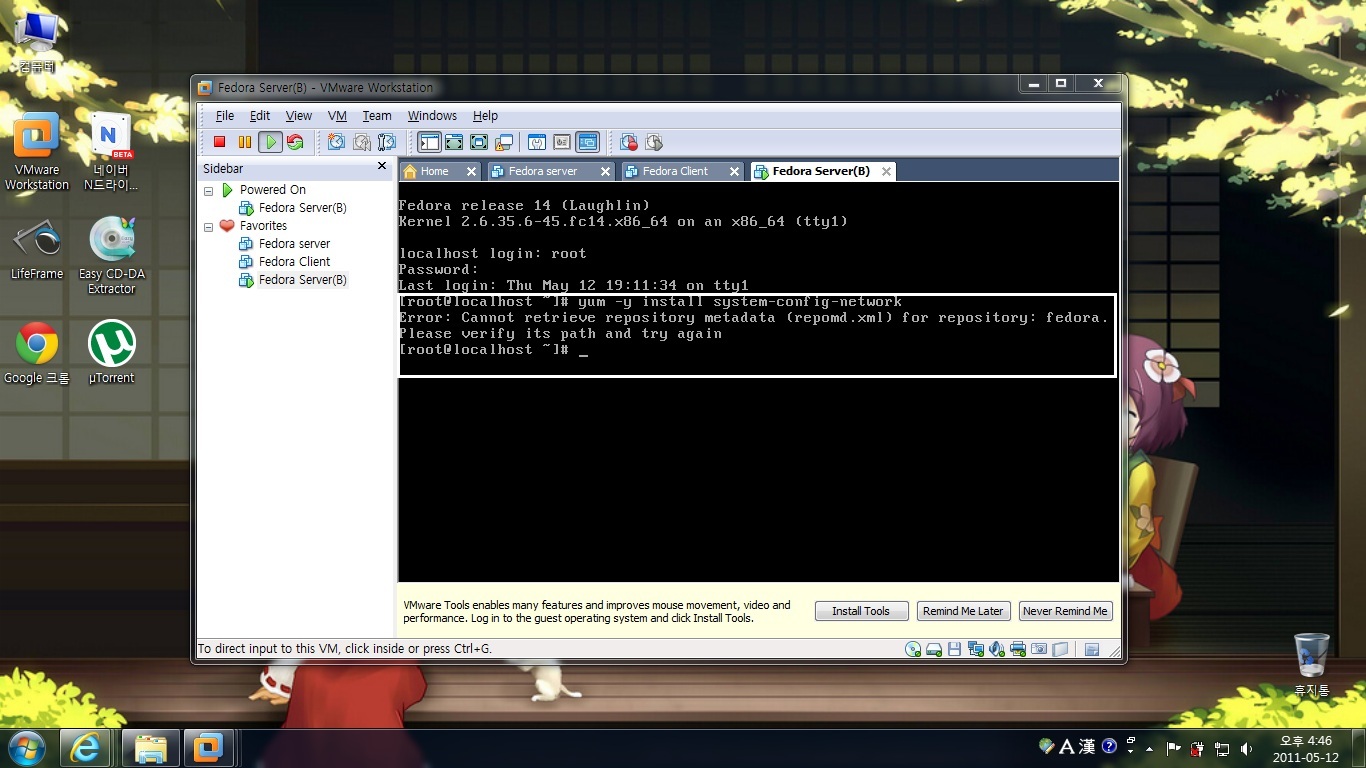Open the Help menu

(x=485, y=116)
